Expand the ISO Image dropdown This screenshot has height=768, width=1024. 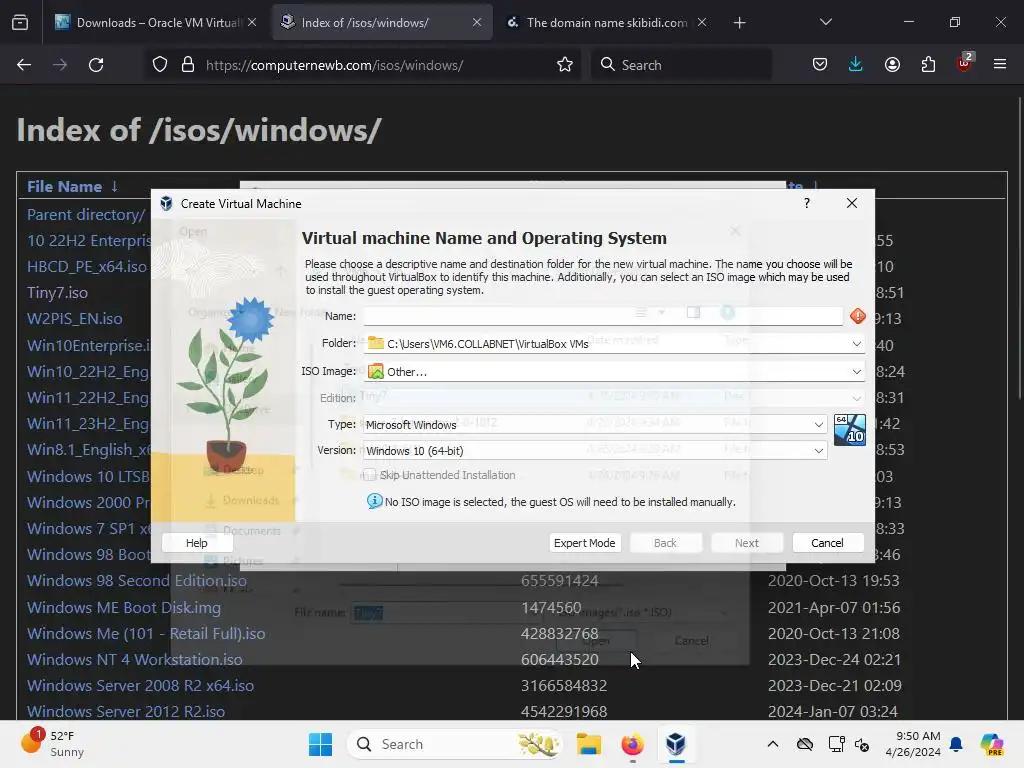pos(856,372)
